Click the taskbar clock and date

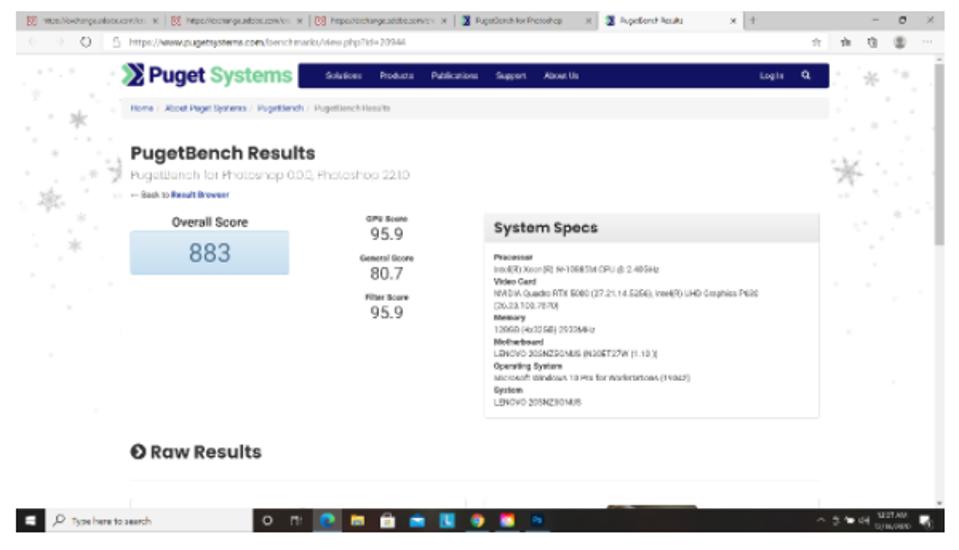tap(892, 521)
